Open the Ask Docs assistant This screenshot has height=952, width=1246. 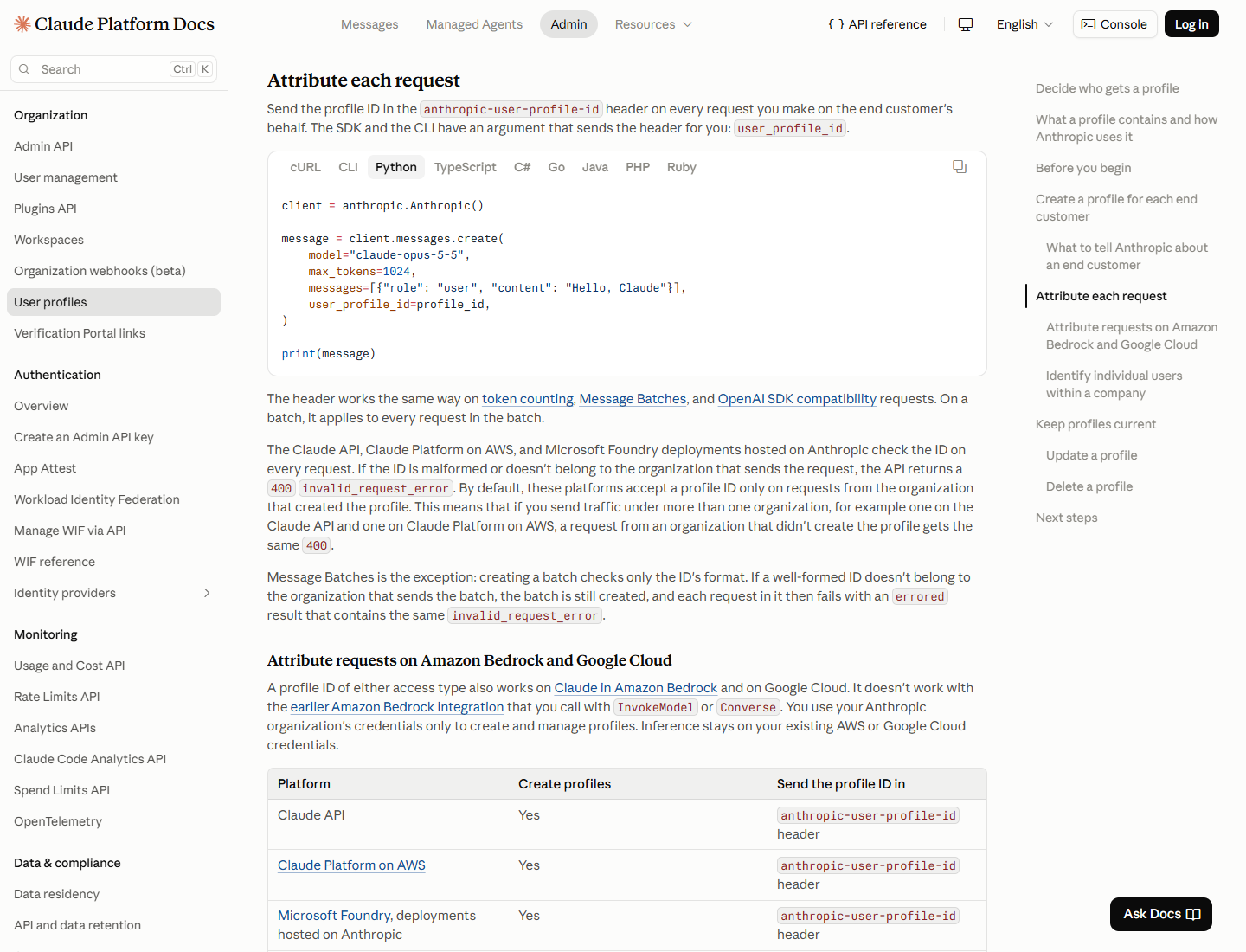tap(1161, 914)
